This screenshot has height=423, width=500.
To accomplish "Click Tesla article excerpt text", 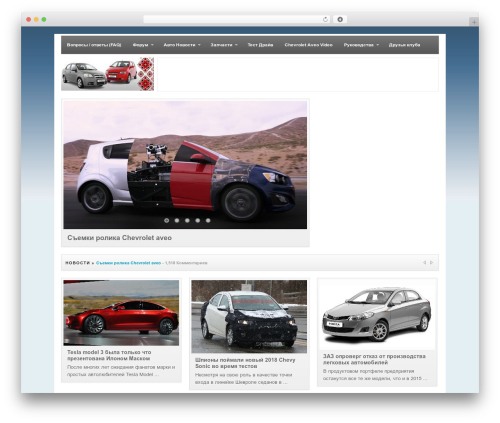I will click(121, 371).
